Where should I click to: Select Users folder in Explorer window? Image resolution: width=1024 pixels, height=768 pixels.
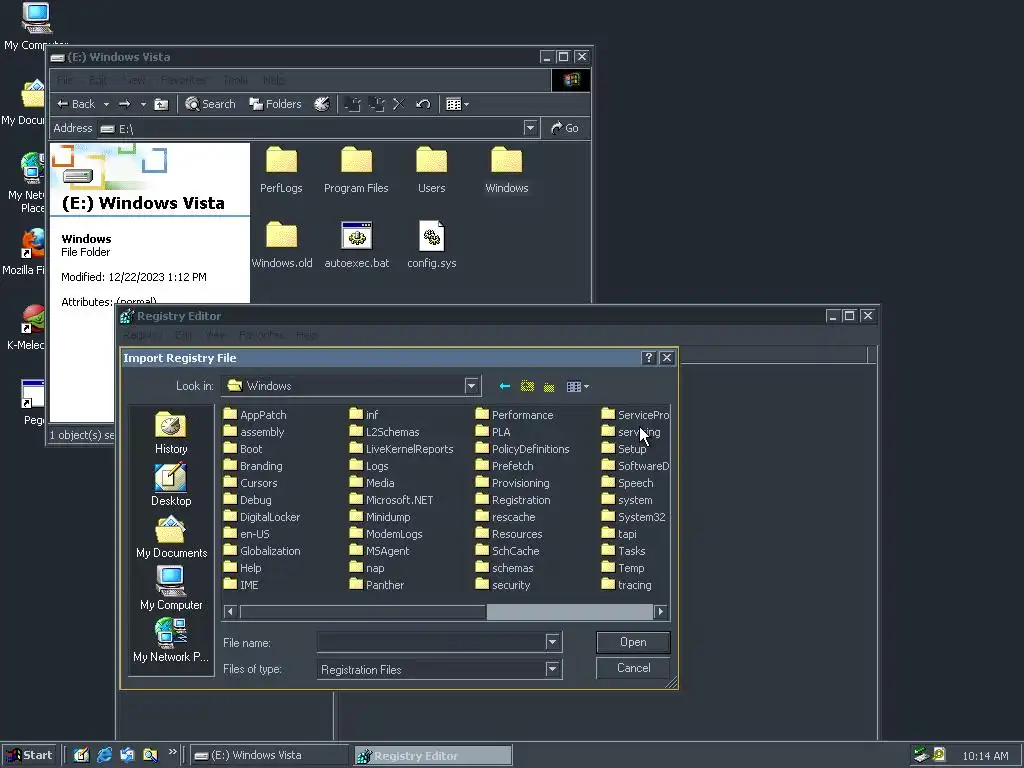click(432, 170)
